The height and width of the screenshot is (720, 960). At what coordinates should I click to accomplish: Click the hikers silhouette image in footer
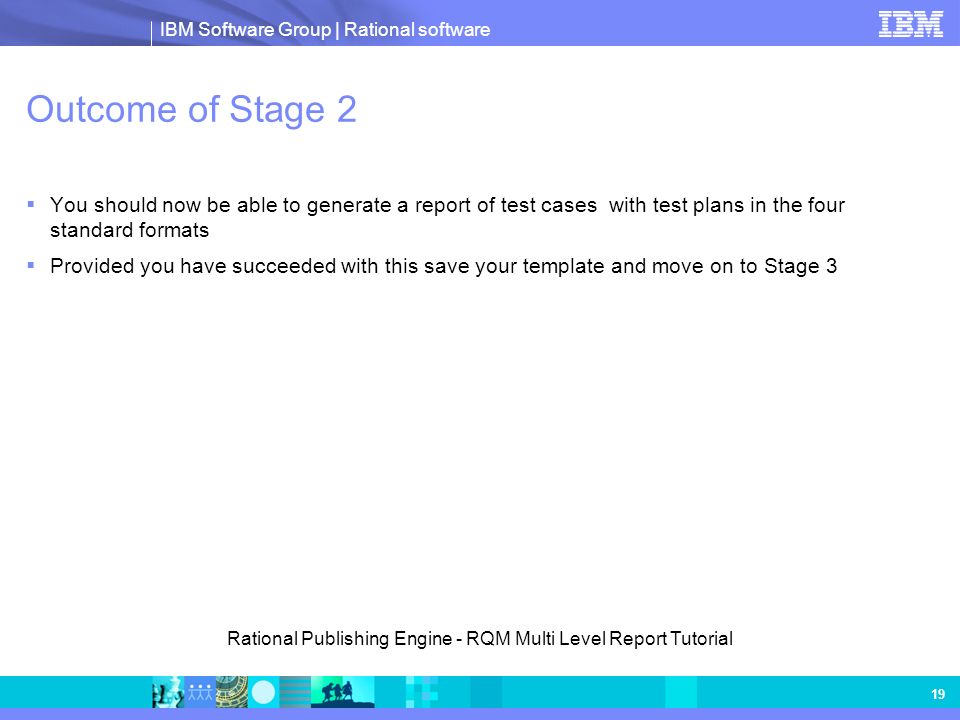tap(342, 692)
